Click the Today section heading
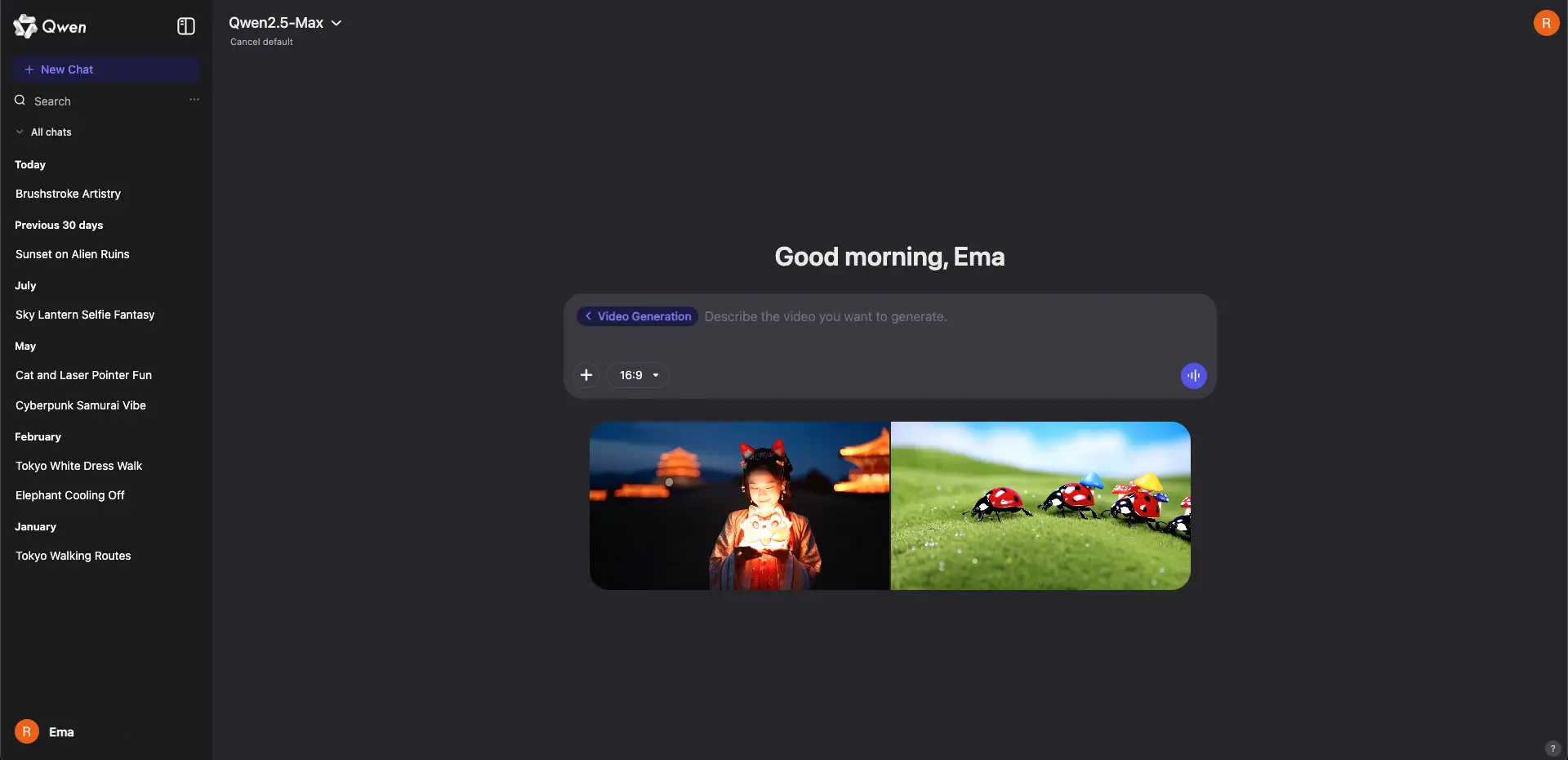1568x760 pixels. click(30, 165)
